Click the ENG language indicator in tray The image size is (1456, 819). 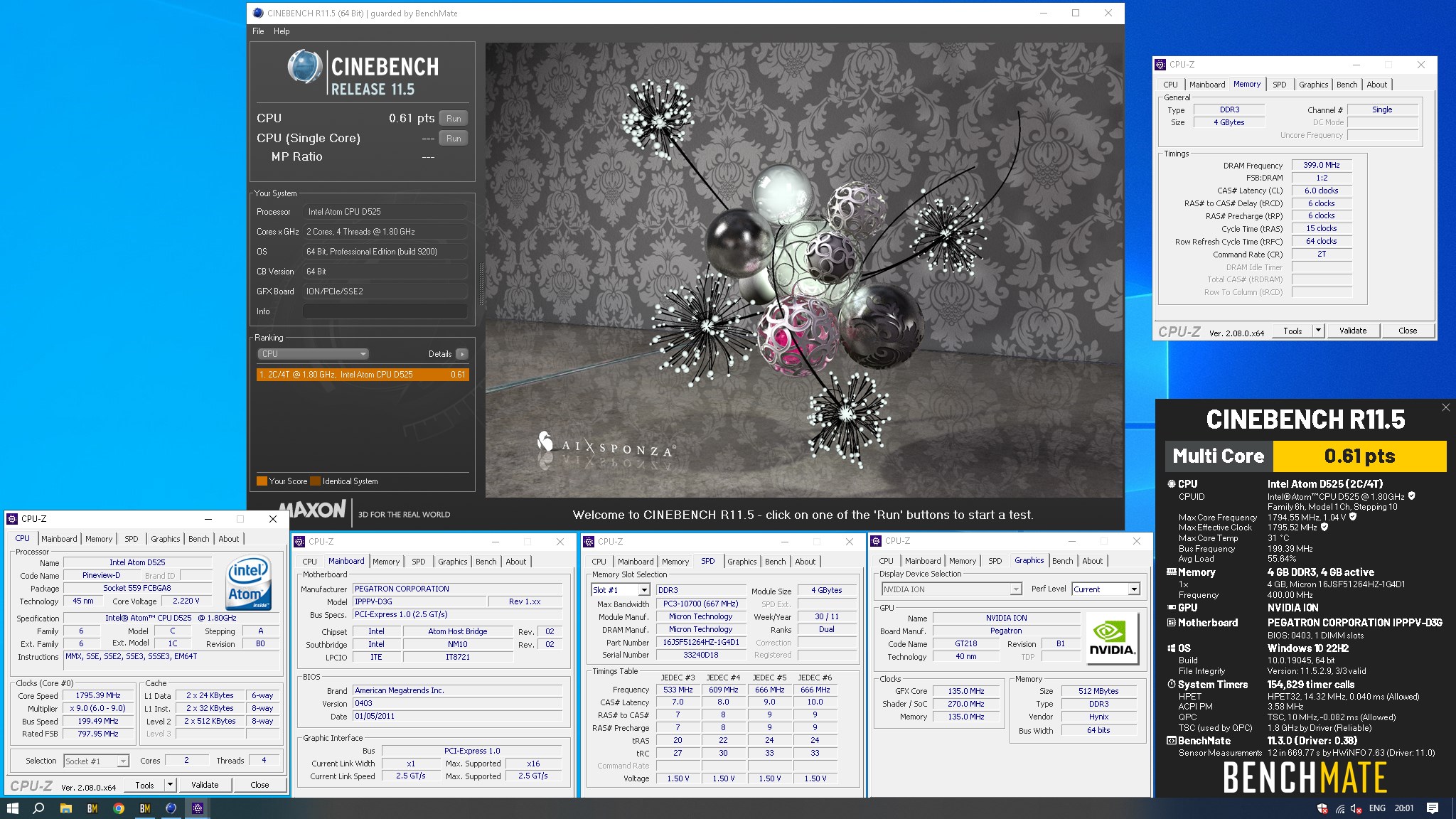click(x=1377, y=808)
